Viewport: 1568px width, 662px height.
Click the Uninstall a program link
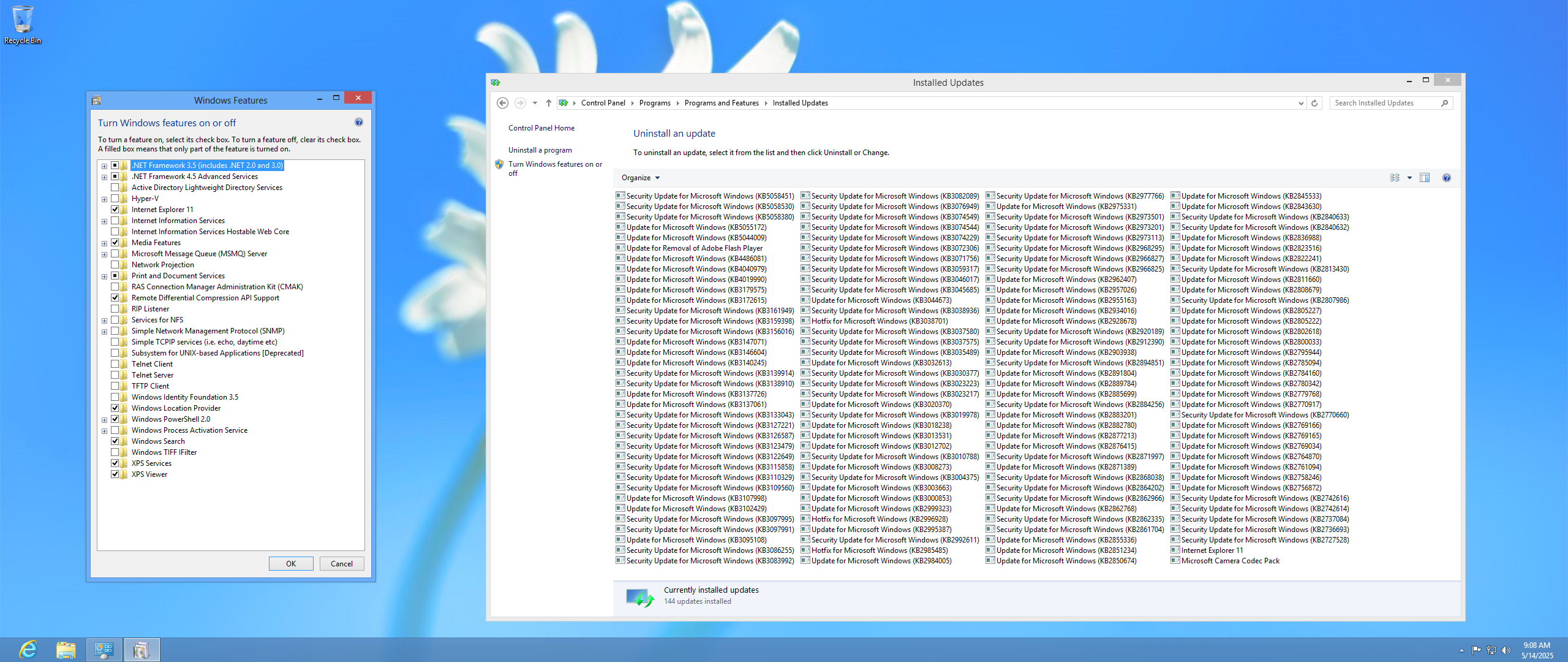[540, 150]
